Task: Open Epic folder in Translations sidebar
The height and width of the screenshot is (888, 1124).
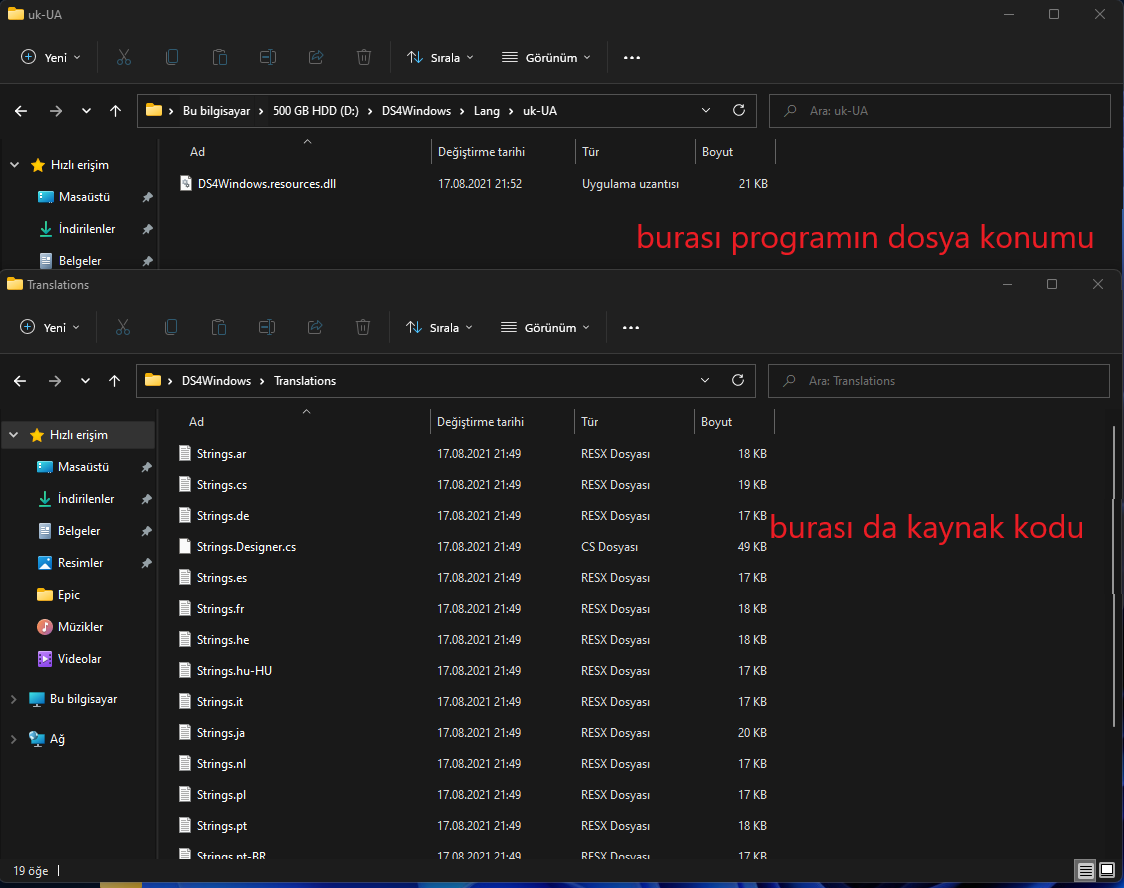Action: tap(69, 595)
